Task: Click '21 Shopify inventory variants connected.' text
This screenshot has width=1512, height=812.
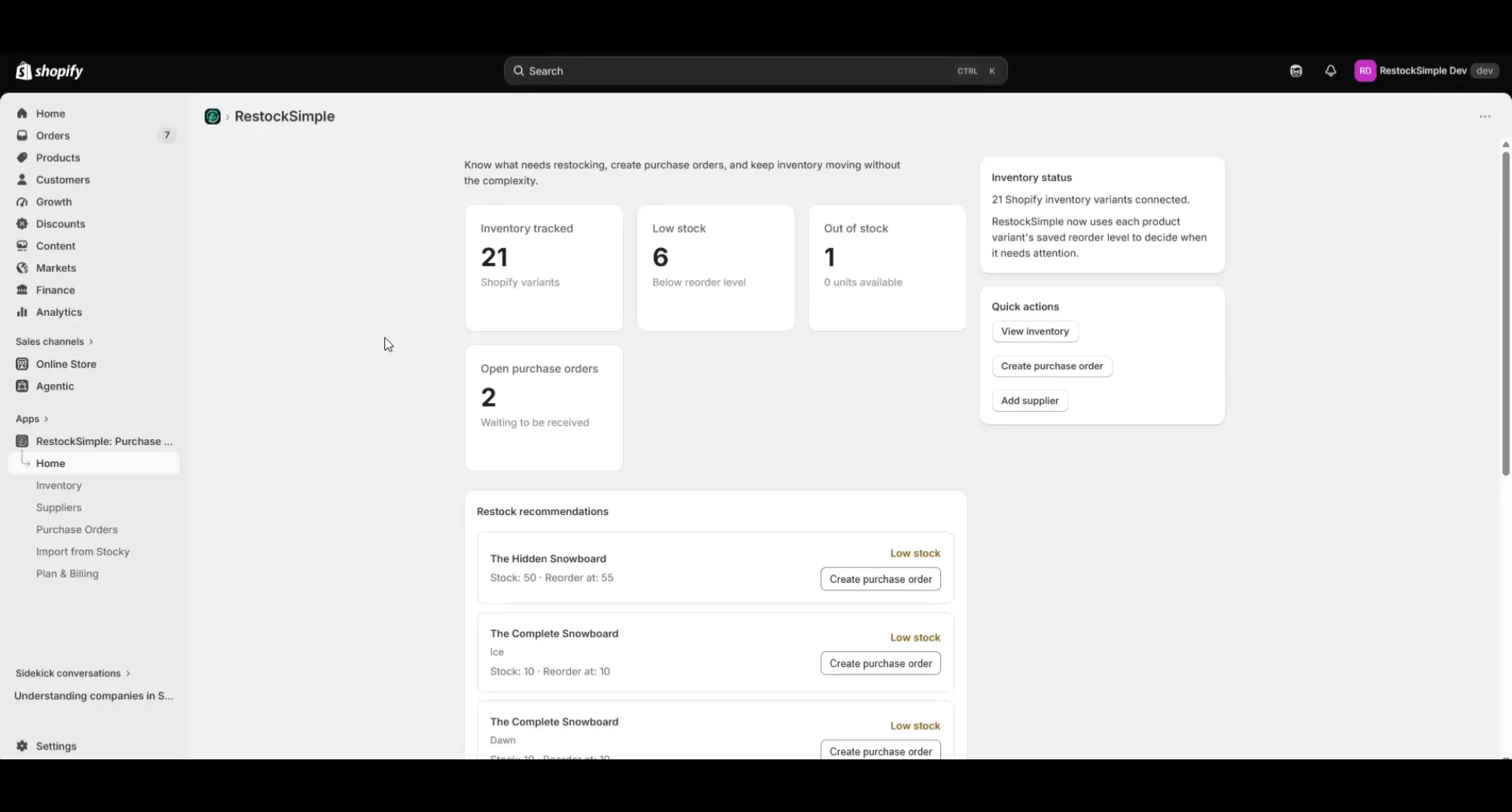Action: click(1090, 199)
